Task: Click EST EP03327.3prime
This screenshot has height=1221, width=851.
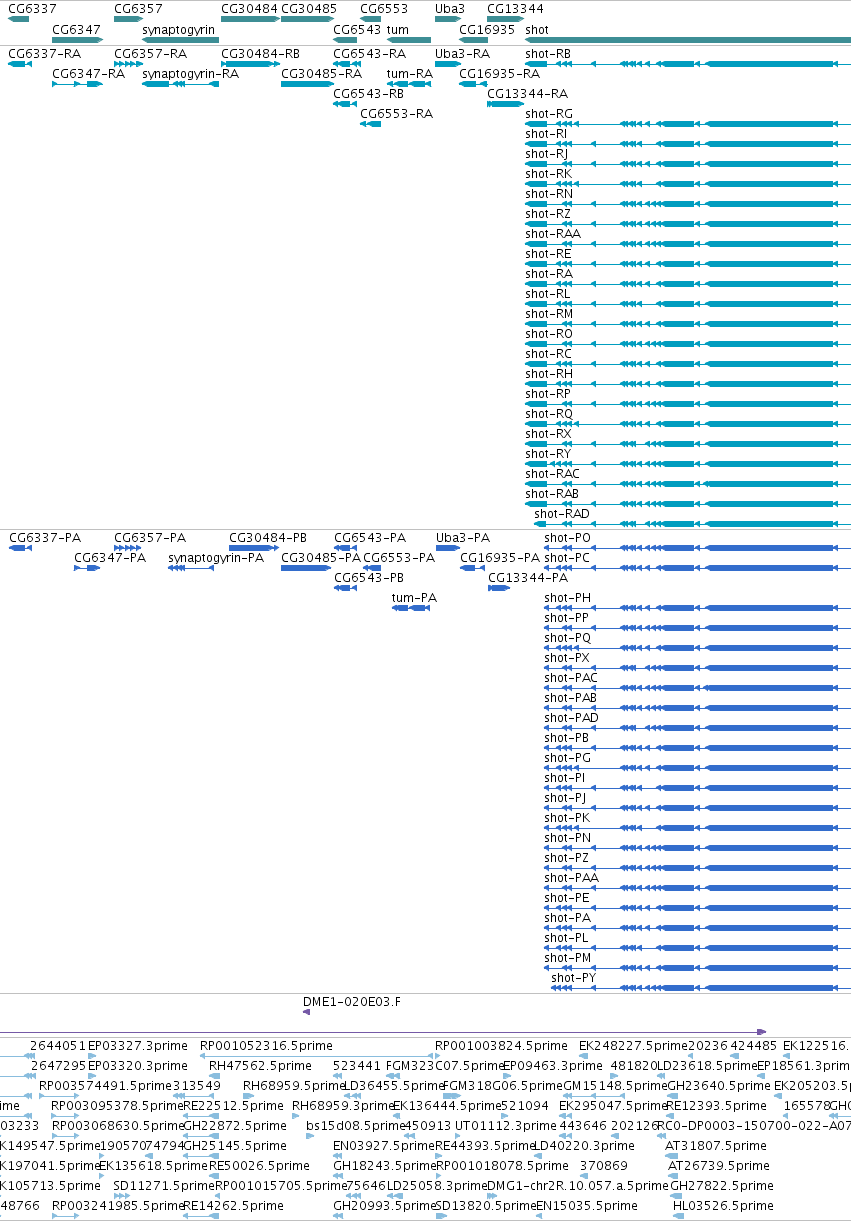Action: tap(137, 1046)
